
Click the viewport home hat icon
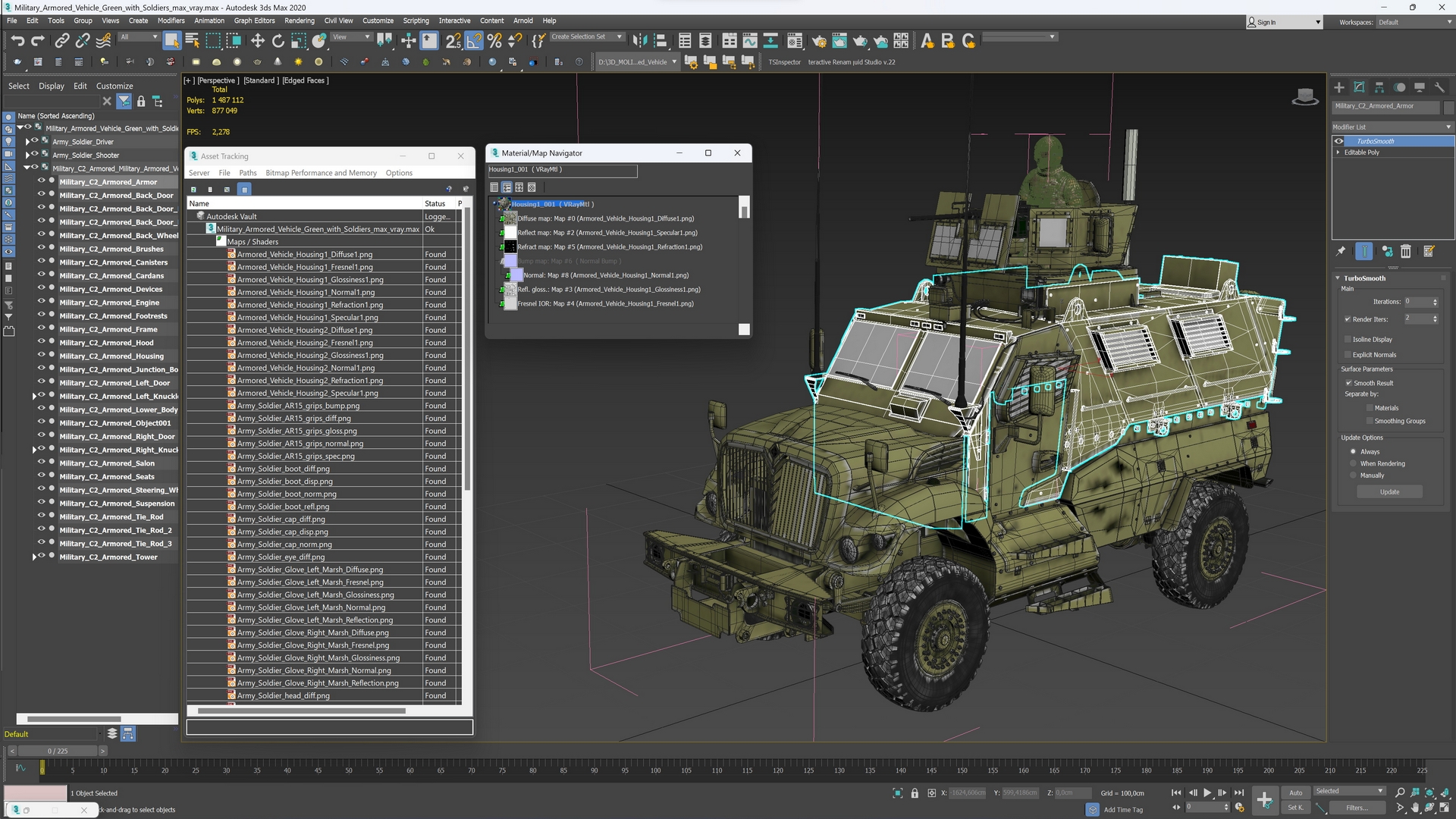(x=1304, y=97)
